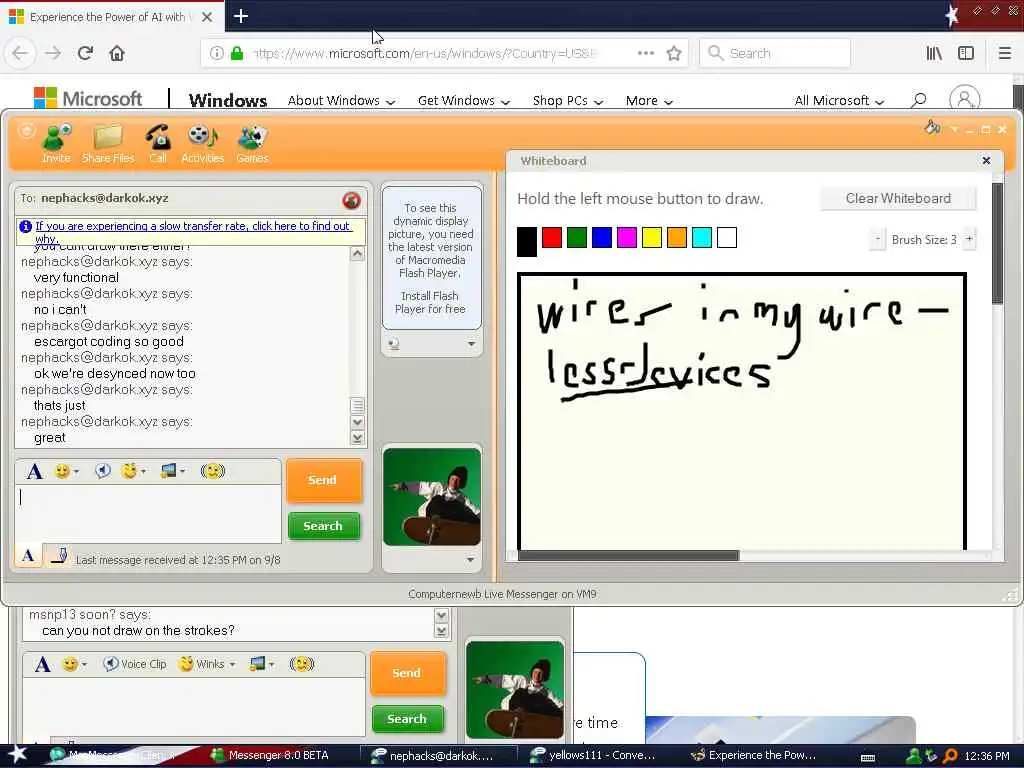The width and height of the screenshot is (1024, 768).
Task: Expand All Microsoft menu
Action: [x=839, y=101]
